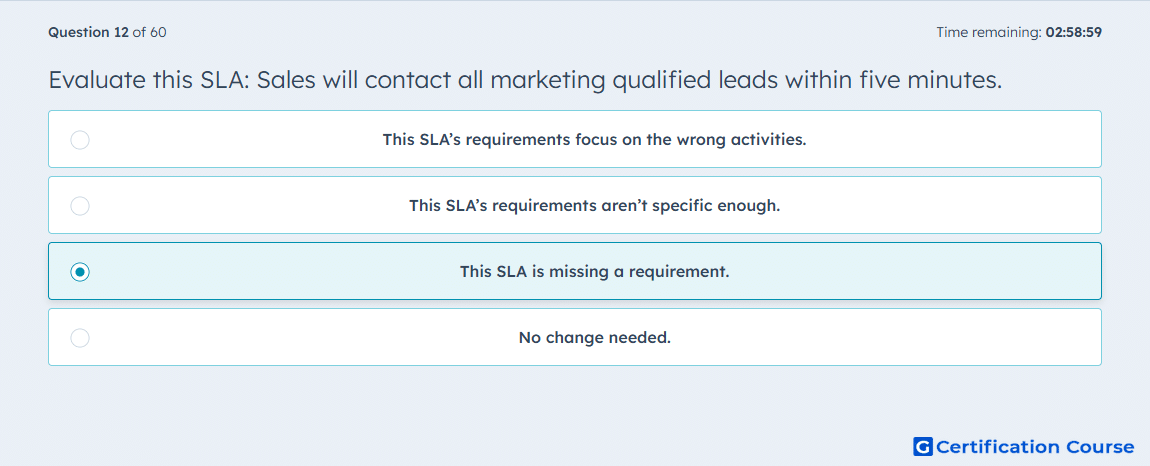Select radio button for wrong activities option
This screenshot has width=1150, height=466.
(x=80, y=139)
